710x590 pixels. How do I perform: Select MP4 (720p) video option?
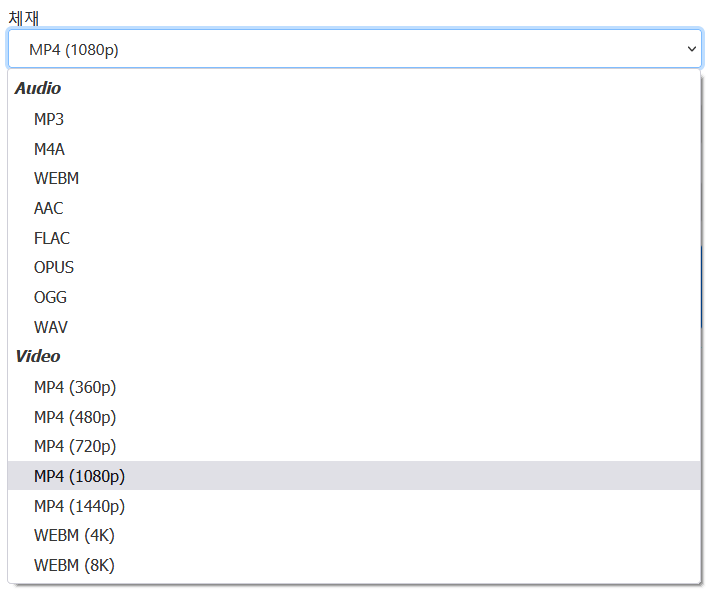354,446
